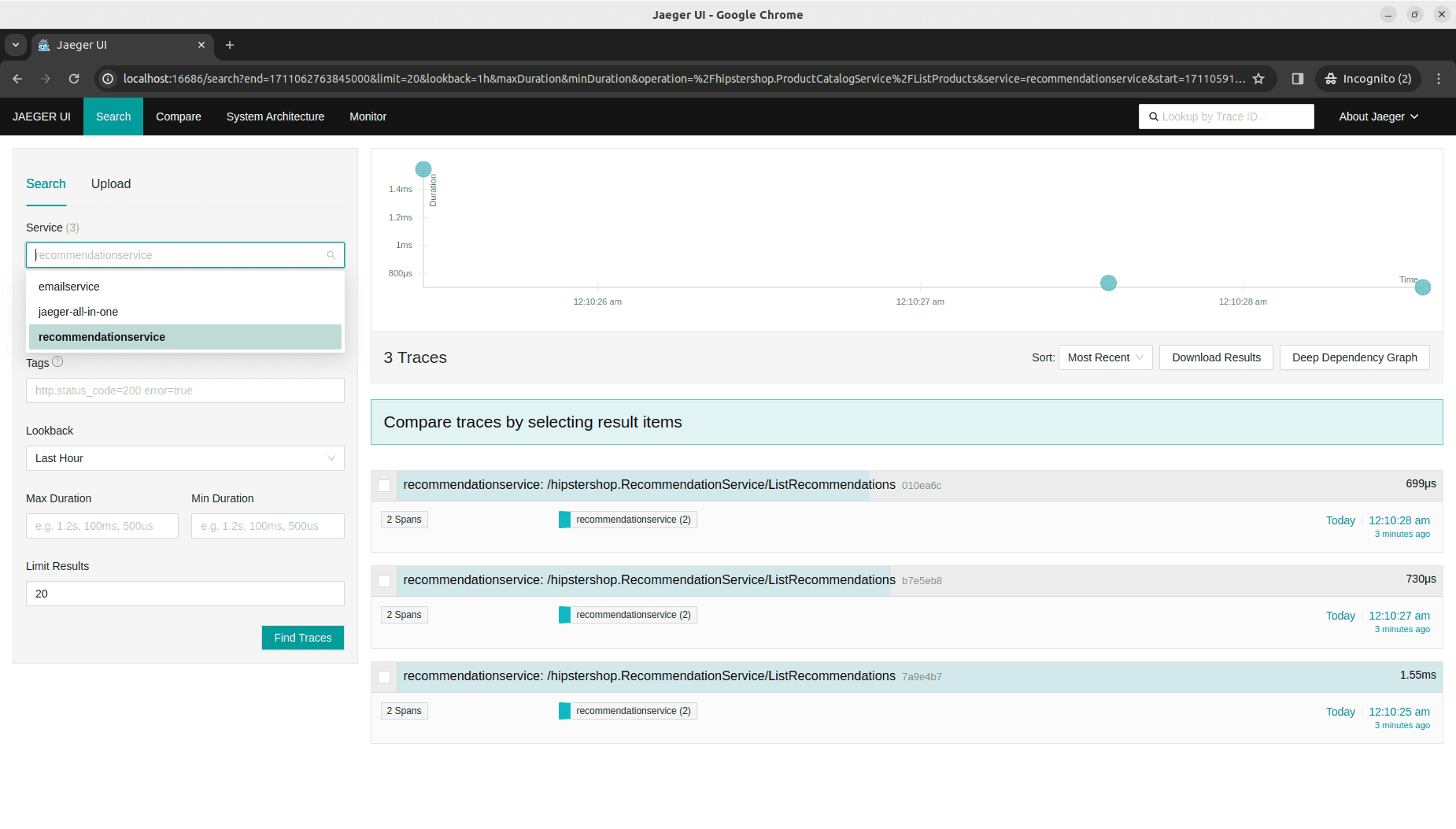Image resolution: width=1456 pixels, height=829 pixels.
Task: Expand the About Jaeger menu
Action: [x=1378, y=117]
